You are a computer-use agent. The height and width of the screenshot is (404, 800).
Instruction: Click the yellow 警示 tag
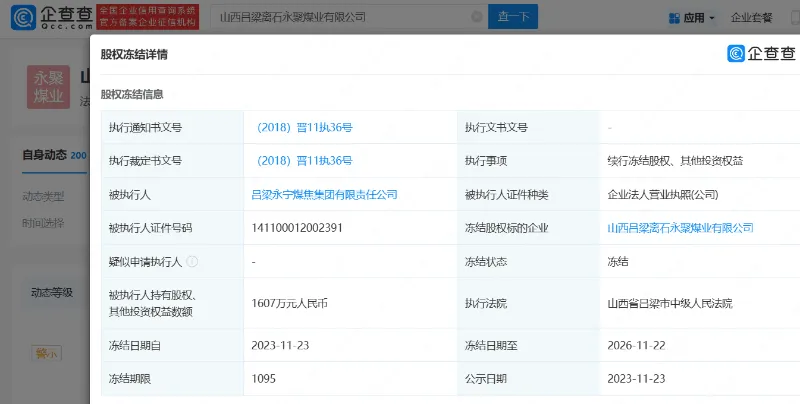[x=47, y=352]
